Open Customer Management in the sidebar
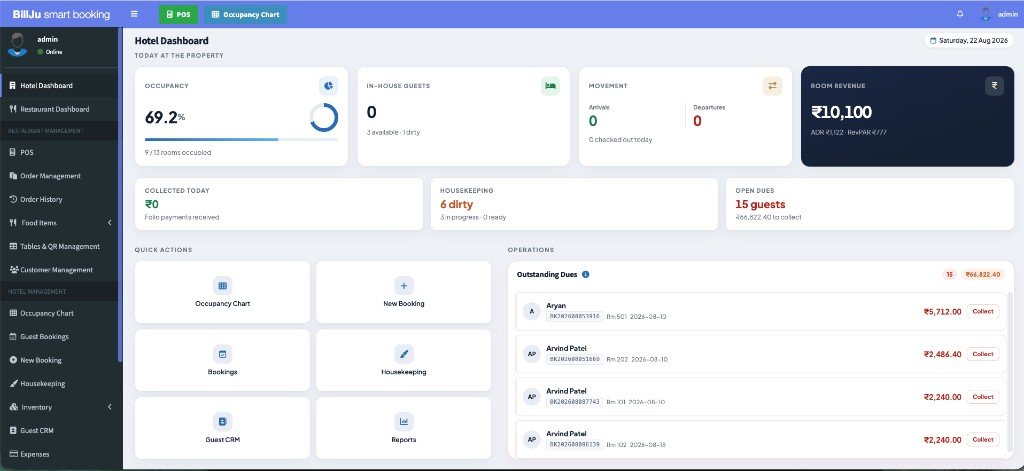Image resolution: width=1024 pixels, height=471 pixels. pyautogui.click(x=60, y=270)
